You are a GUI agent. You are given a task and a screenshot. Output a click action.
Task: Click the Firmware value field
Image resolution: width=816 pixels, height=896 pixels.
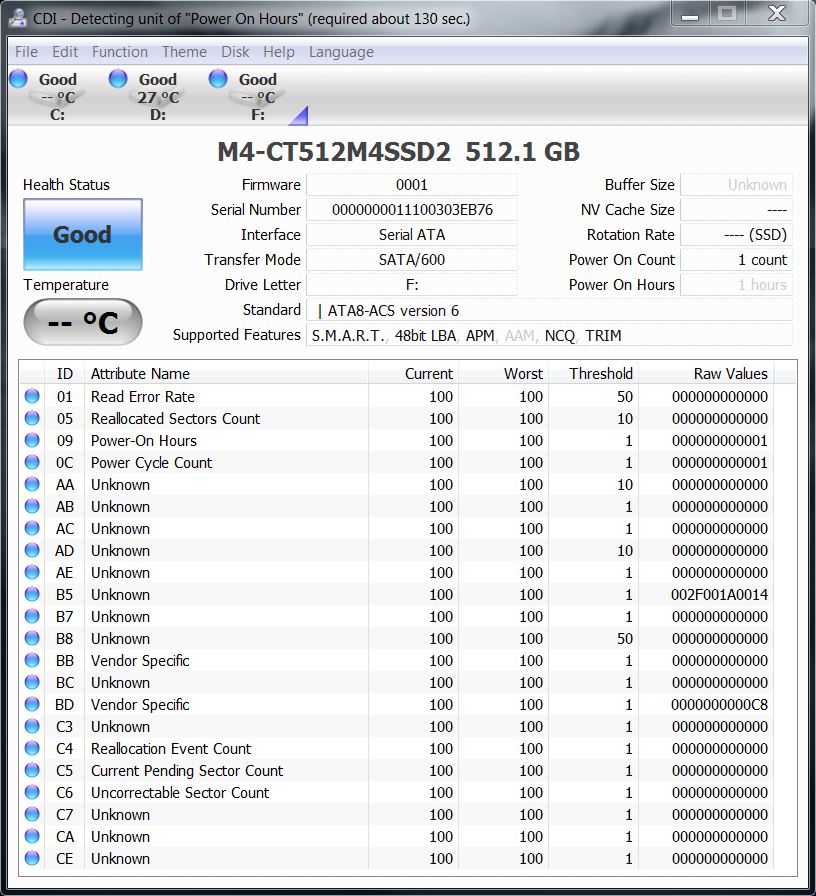[412, 185]
